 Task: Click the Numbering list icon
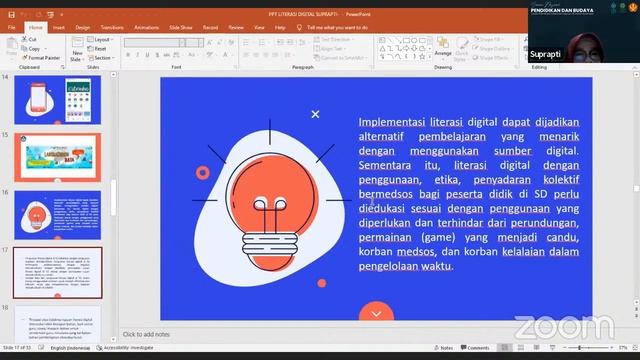click(262, 42)
